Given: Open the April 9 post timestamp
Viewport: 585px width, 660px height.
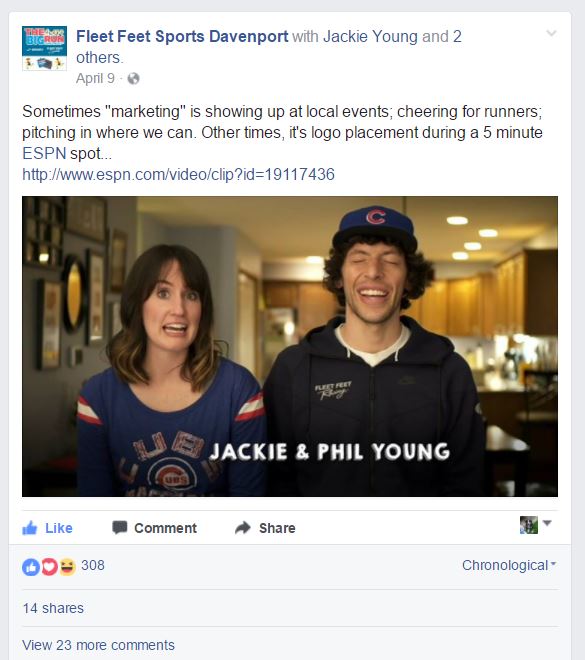Looking at the screenshot, I should click(x=96, y=78).
